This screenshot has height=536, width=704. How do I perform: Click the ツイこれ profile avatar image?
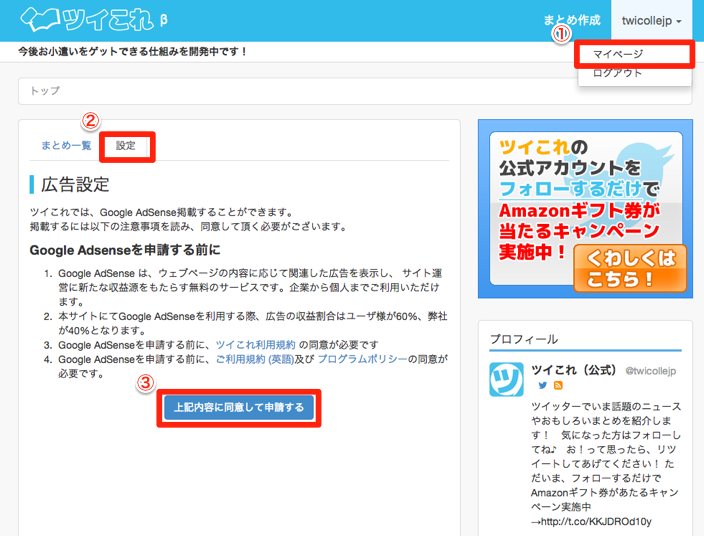click(506, 379)
